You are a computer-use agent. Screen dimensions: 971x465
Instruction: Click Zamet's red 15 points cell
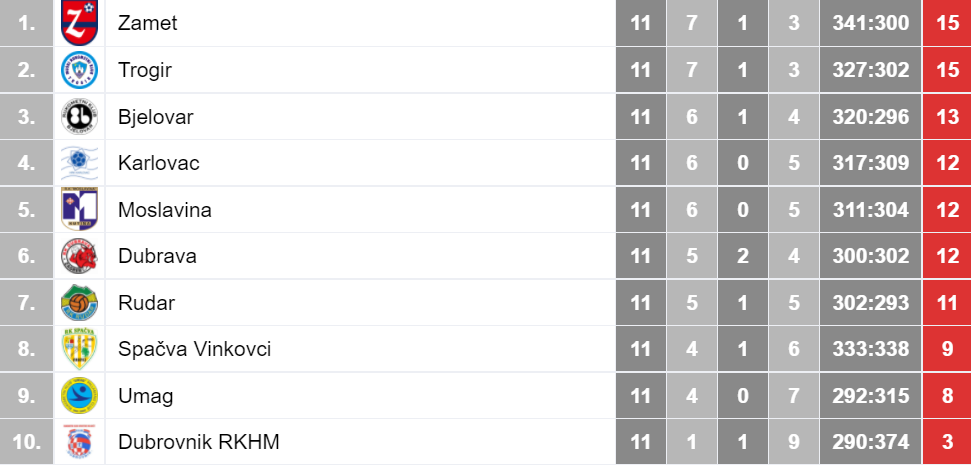coord(947,23)
